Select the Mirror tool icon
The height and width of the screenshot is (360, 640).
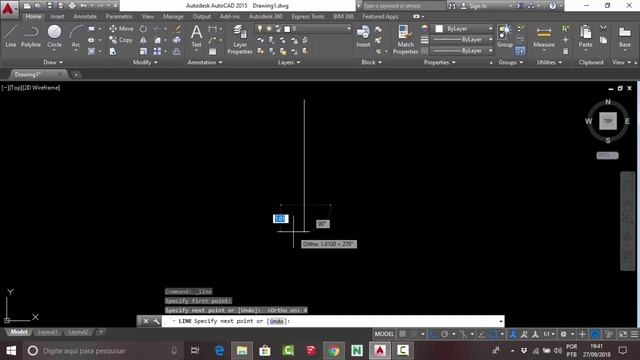coord(143,40)
